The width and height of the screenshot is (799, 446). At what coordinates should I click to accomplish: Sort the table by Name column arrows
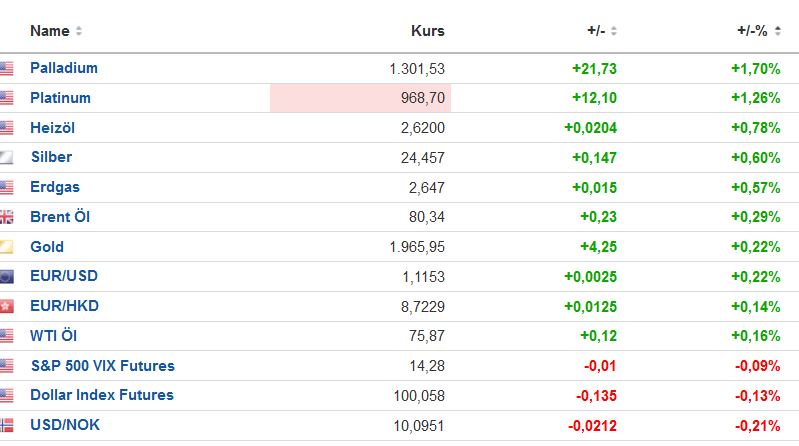click(79, 31)
